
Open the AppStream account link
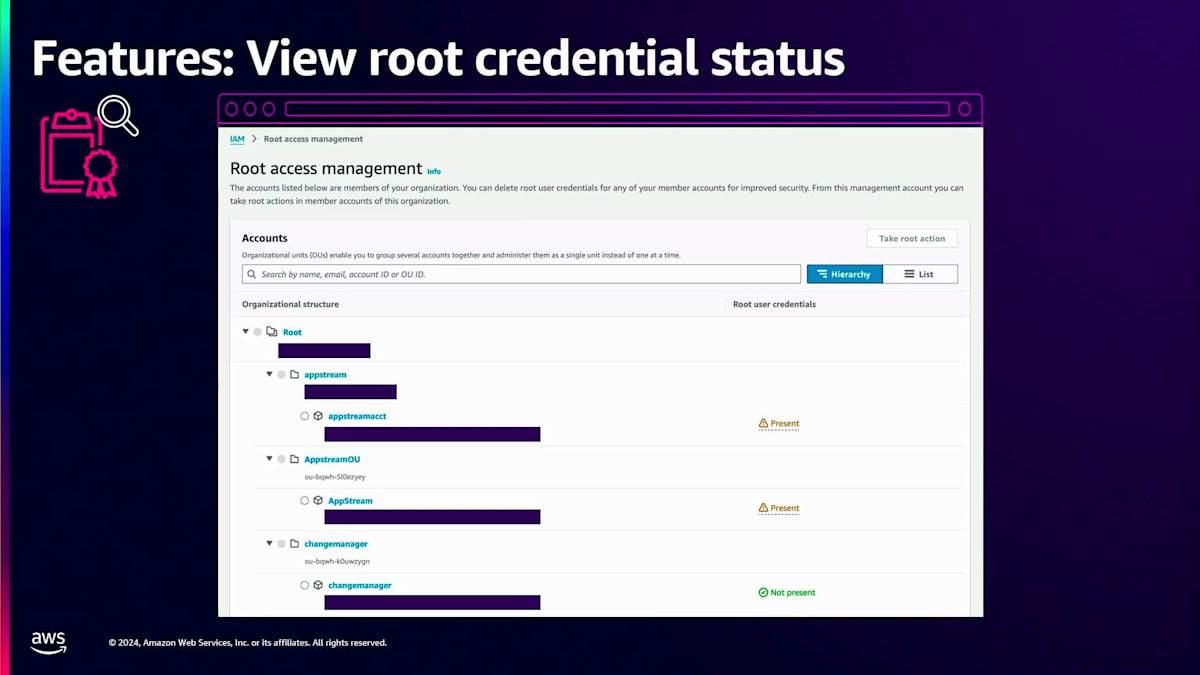coord(350,501)
